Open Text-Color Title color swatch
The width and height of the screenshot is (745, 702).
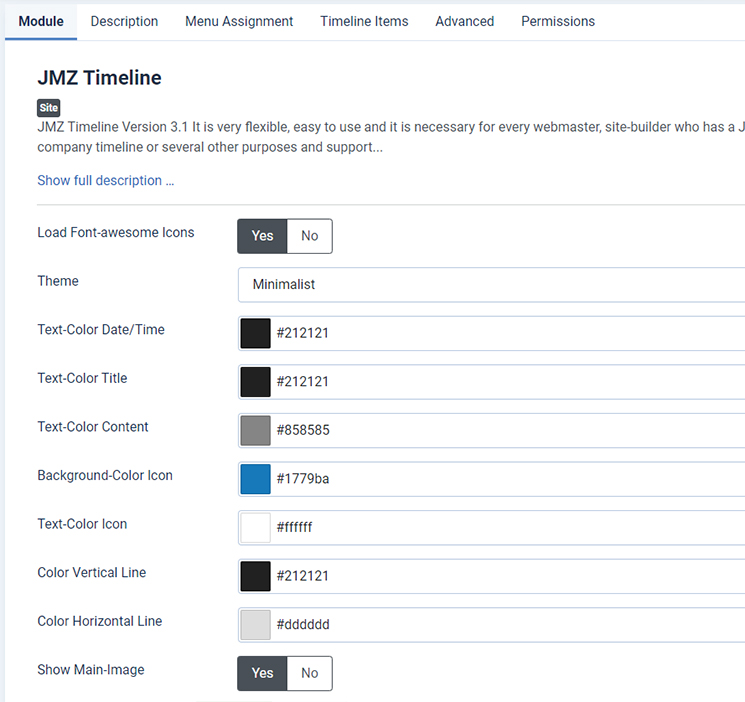tap(256, 382)
